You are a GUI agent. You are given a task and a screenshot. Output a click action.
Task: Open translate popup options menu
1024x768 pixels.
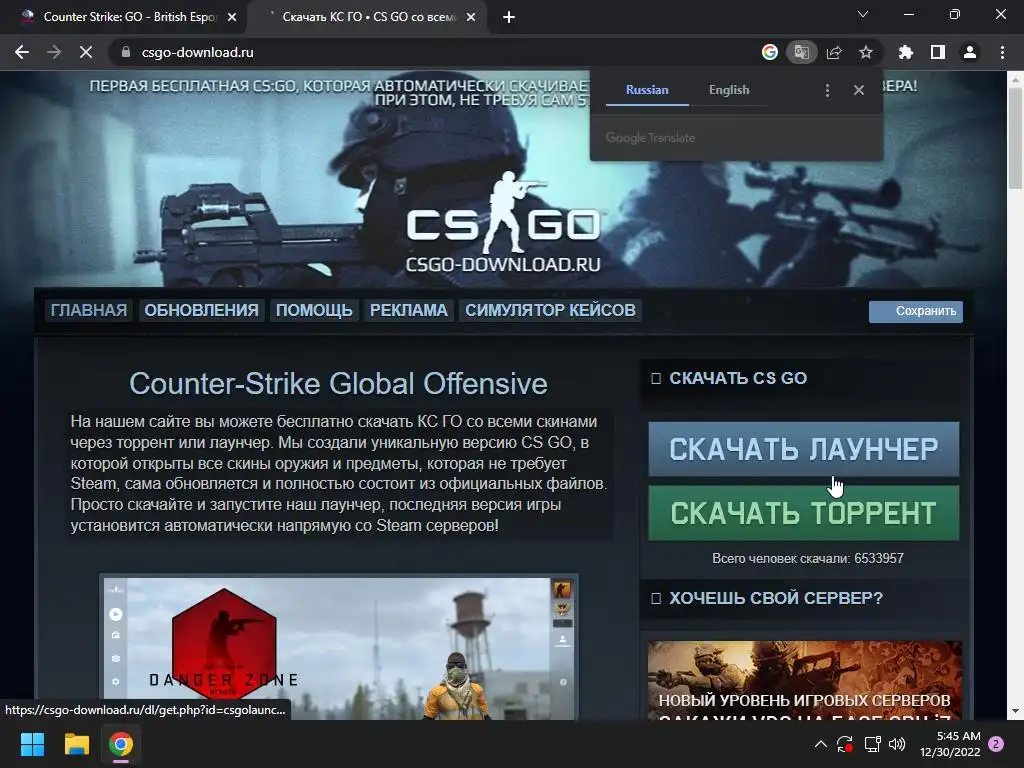[x=827, y=90]
